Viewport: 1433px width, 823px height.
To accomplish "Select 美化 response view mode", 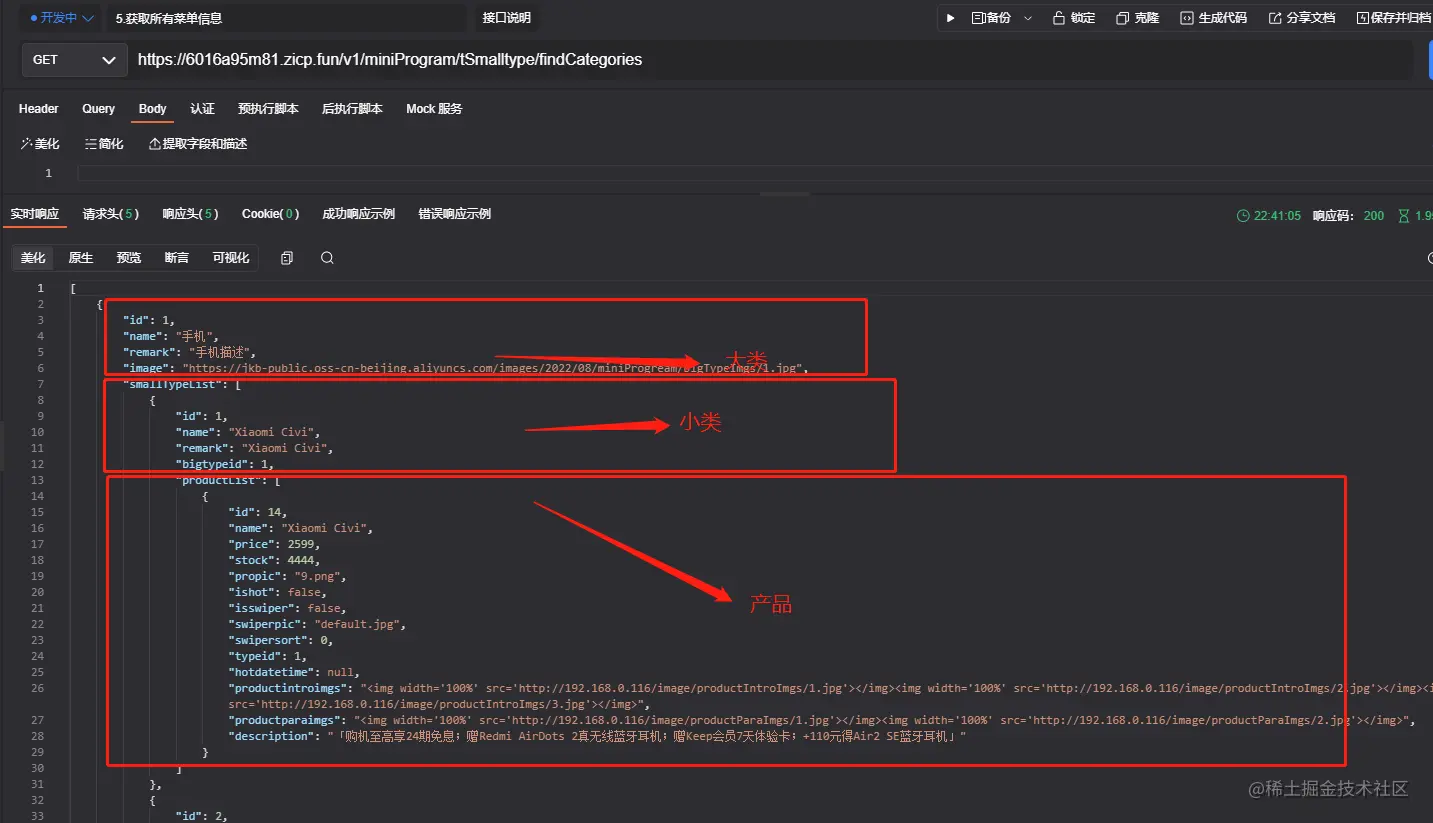I will [33, 258].
